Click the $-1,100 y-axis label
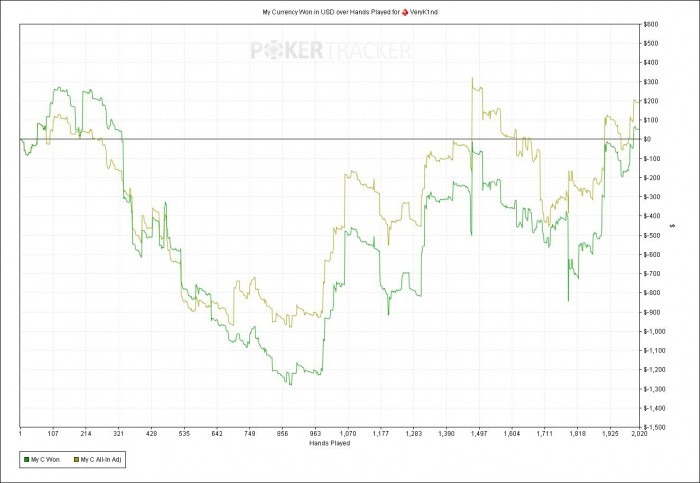Screen dimensions: 700x483 [x=654, y=351]
